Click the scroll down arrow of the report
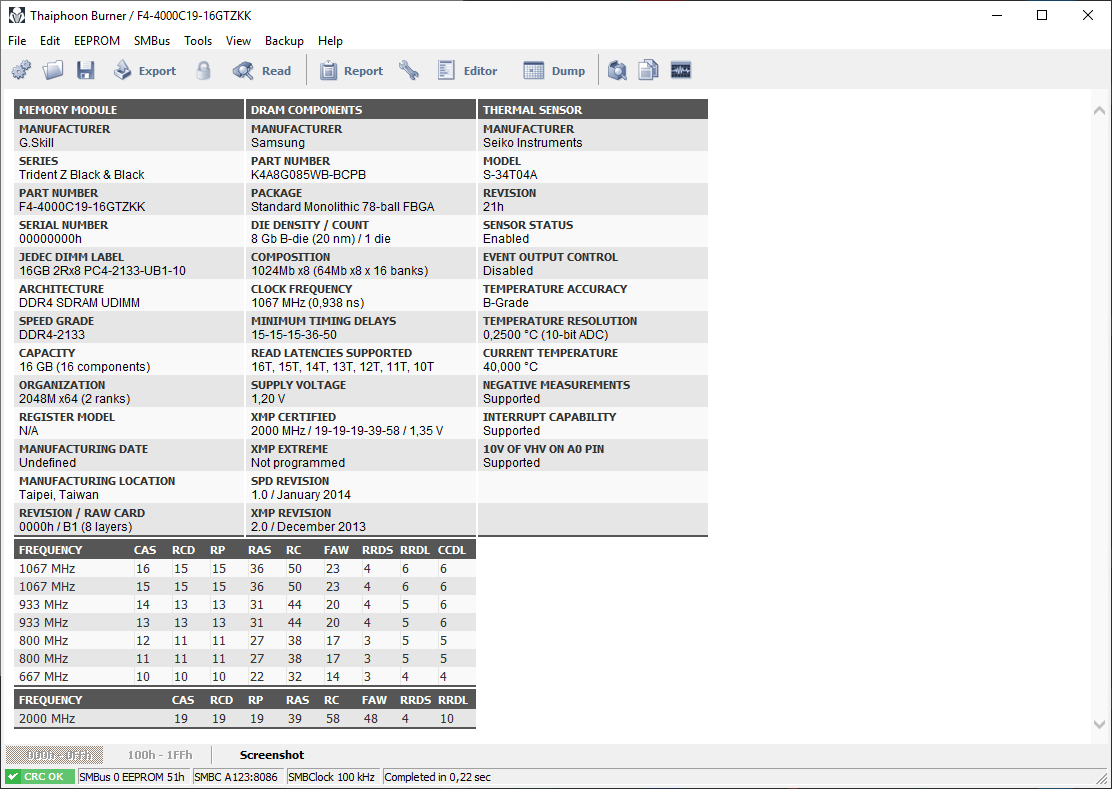The height and width of the screenshot is (789, 1112). pyautogui.click(x=1099, y=724)
